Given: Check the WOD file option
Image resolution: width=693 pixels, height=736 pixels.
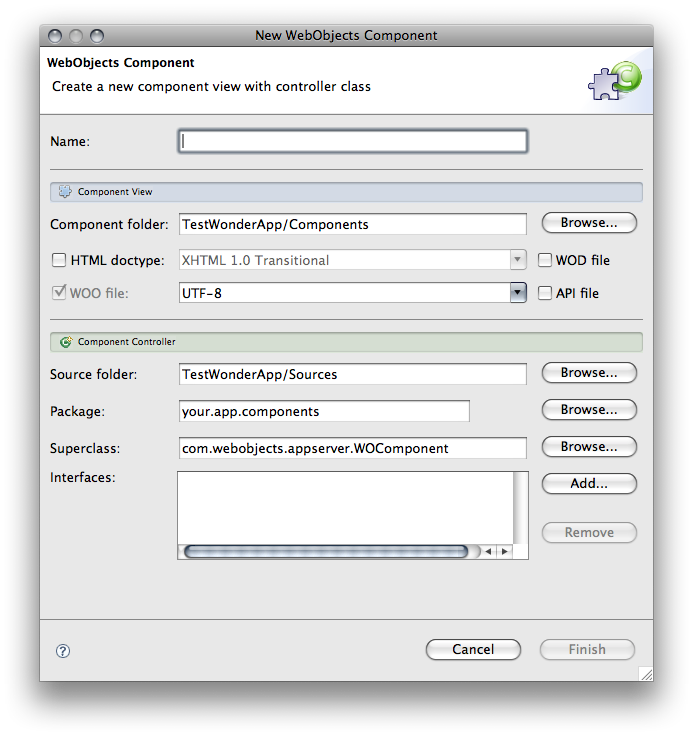Looking at the screenshot, I should pos(545,260).
